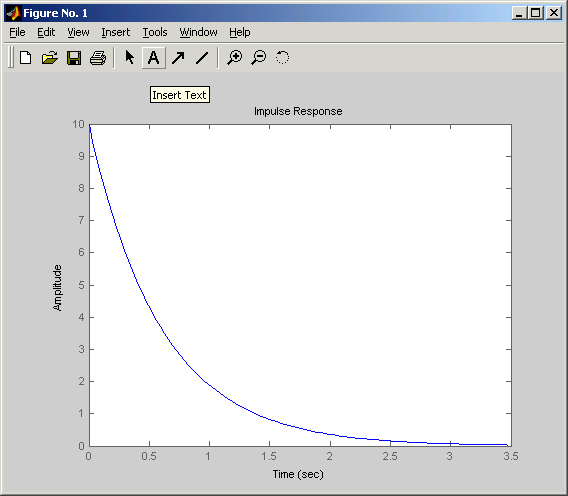Click the 'Amplitude' y-axis label
The height and width of the screenshot is (496, 568).
[58, 288]
